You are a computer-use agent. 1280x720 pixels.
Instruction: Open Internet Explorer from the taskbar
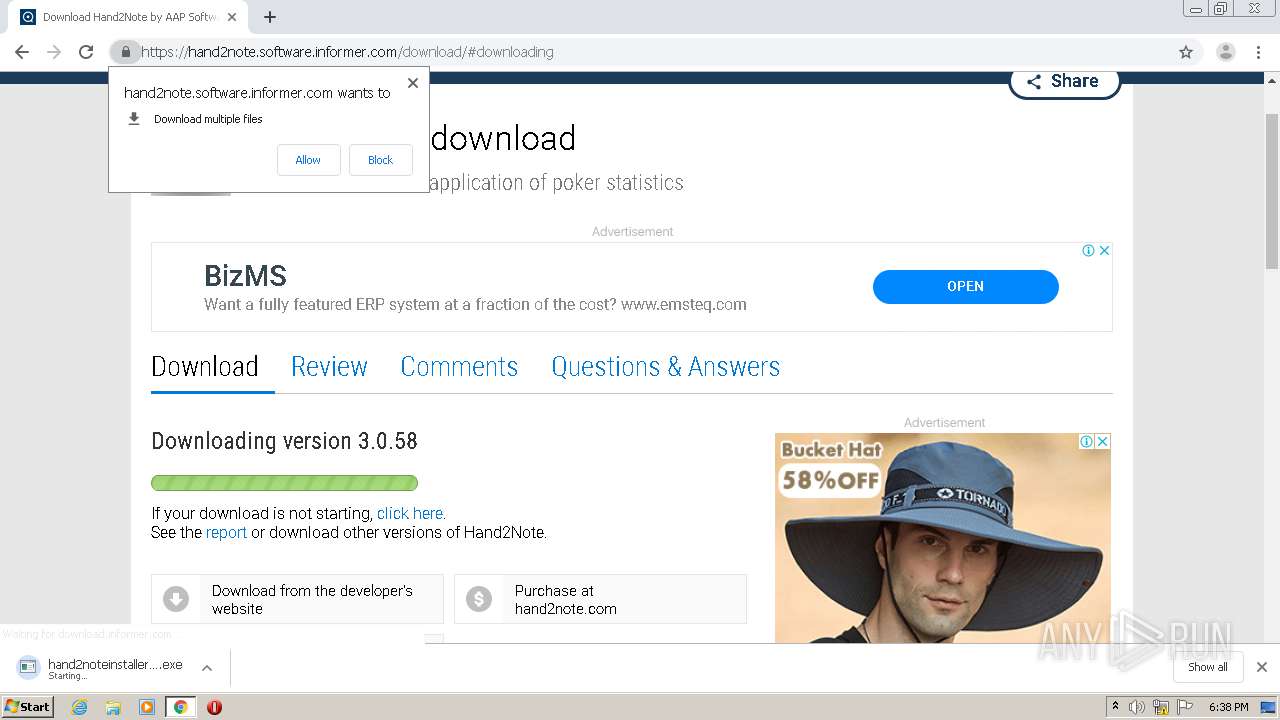pos(79,707)
